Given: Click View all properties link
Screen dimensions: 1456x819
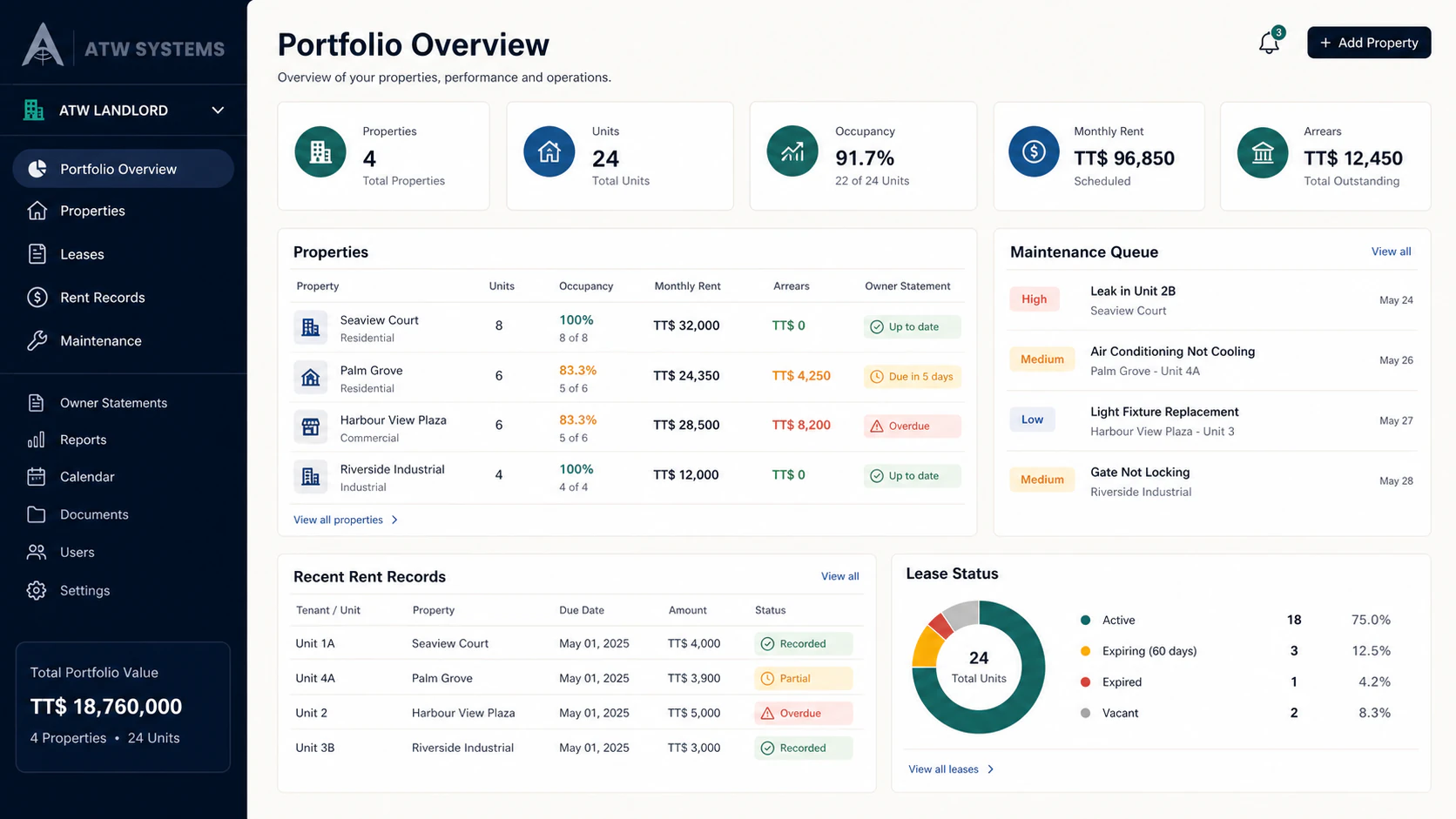Looking at the screenshot, I should 338,520.
